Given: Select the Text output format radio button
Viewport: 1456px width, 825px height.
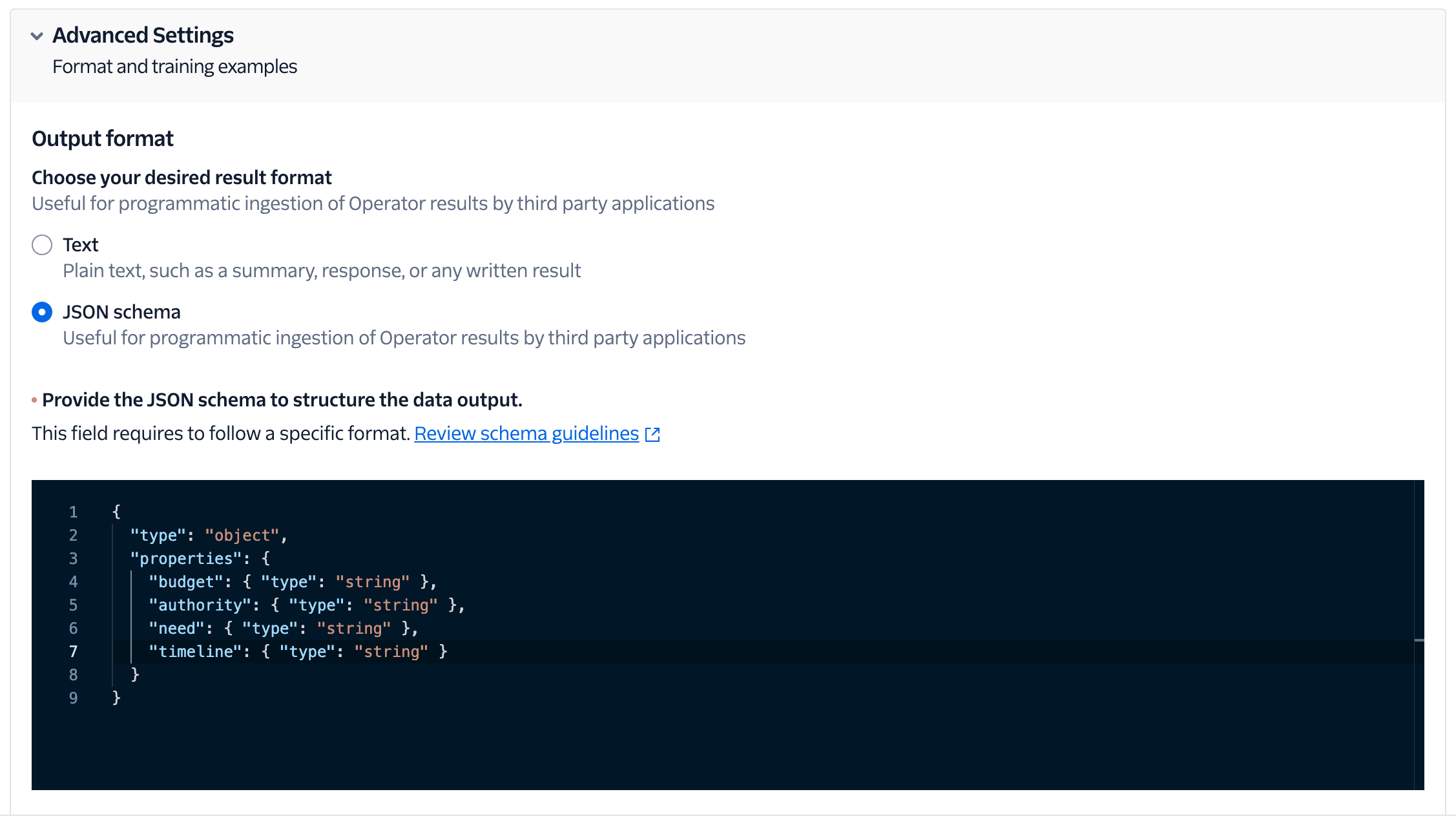Looking at the screenshot, I should coord(41,245).
